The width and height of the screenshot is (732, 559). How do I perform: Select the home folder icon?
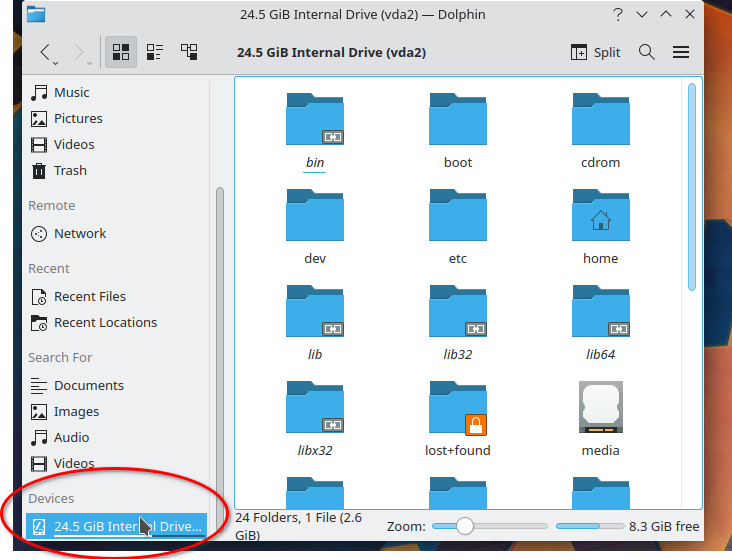point(600,216)
